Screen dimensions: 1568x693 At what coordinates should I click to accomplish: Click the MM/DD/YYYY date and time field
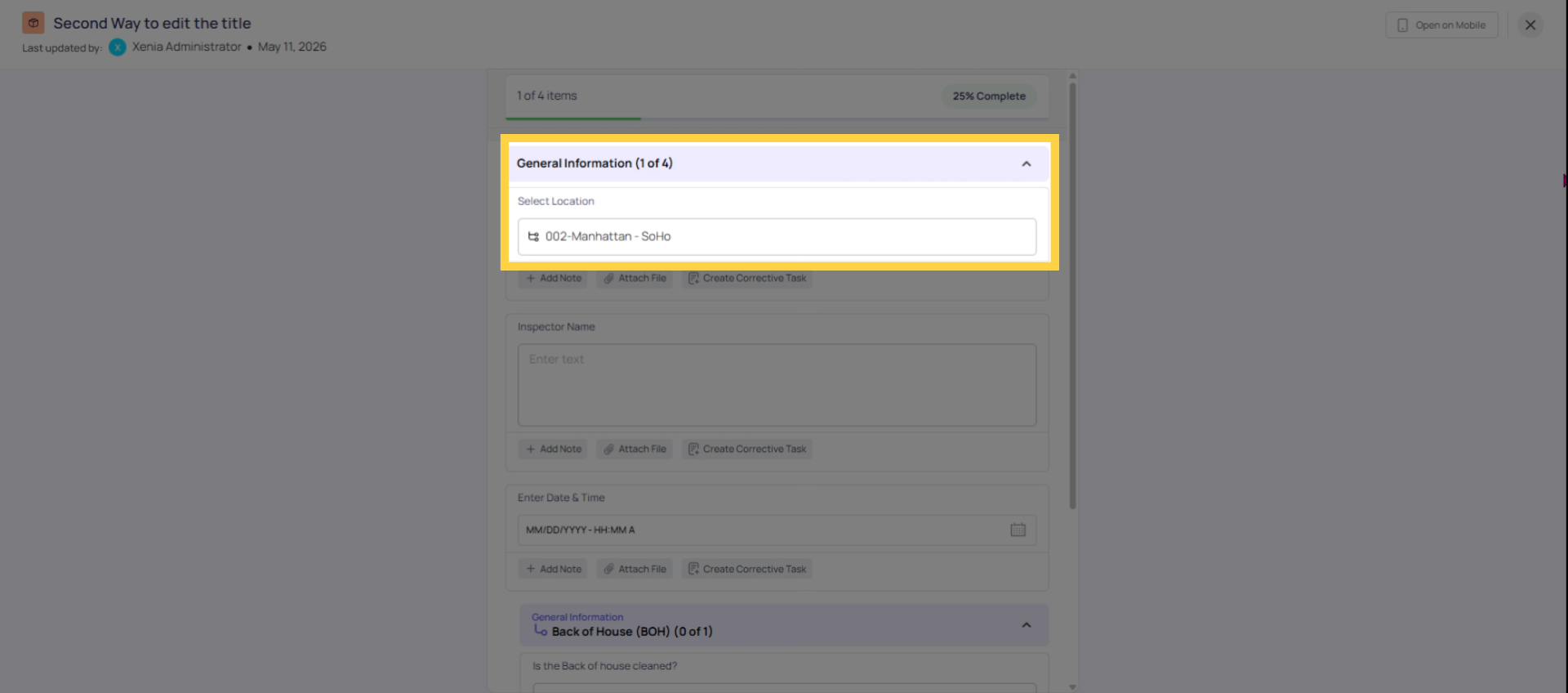(x=777, y=530)
